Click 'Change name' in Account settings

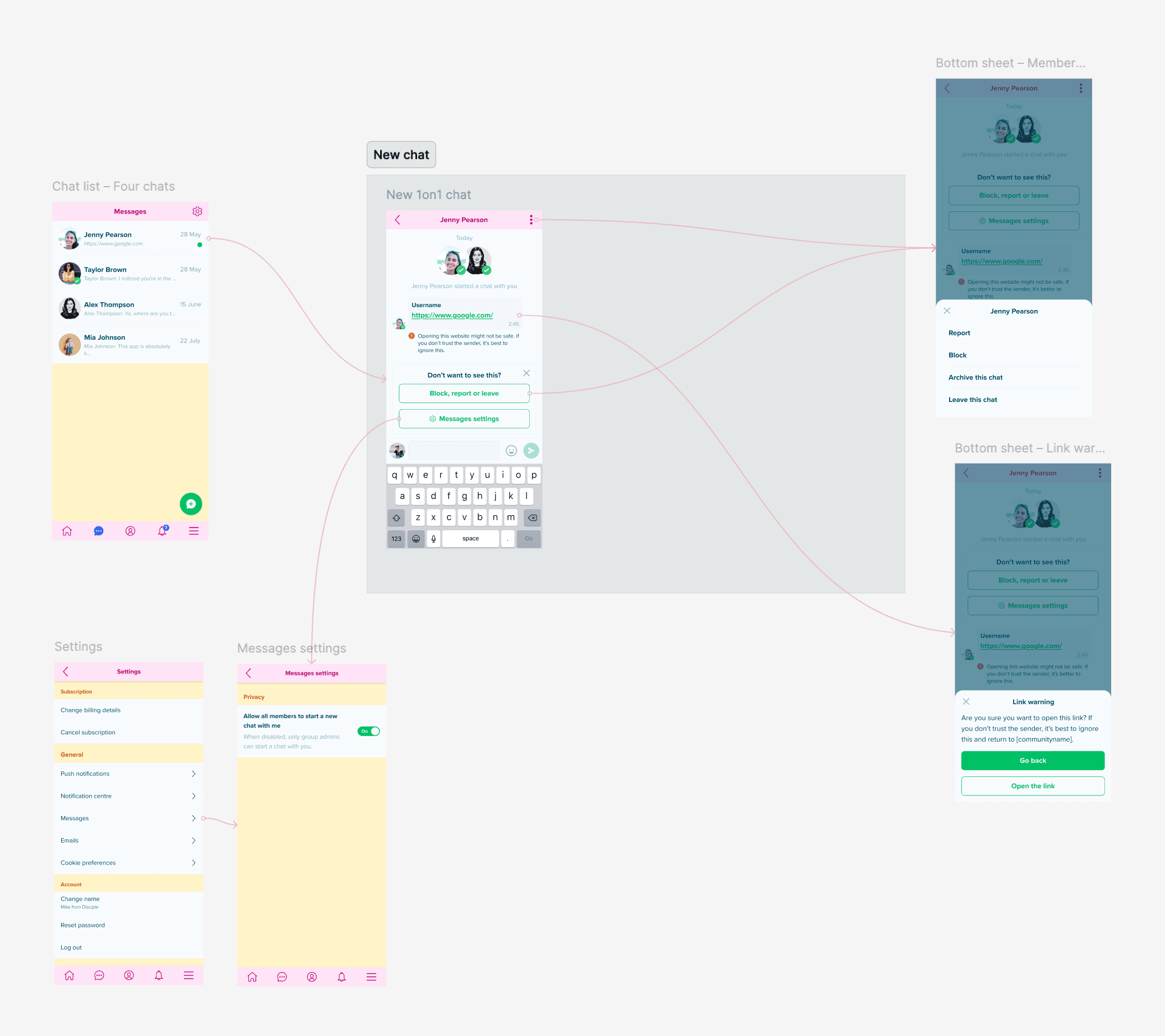(x=129, y=903)
